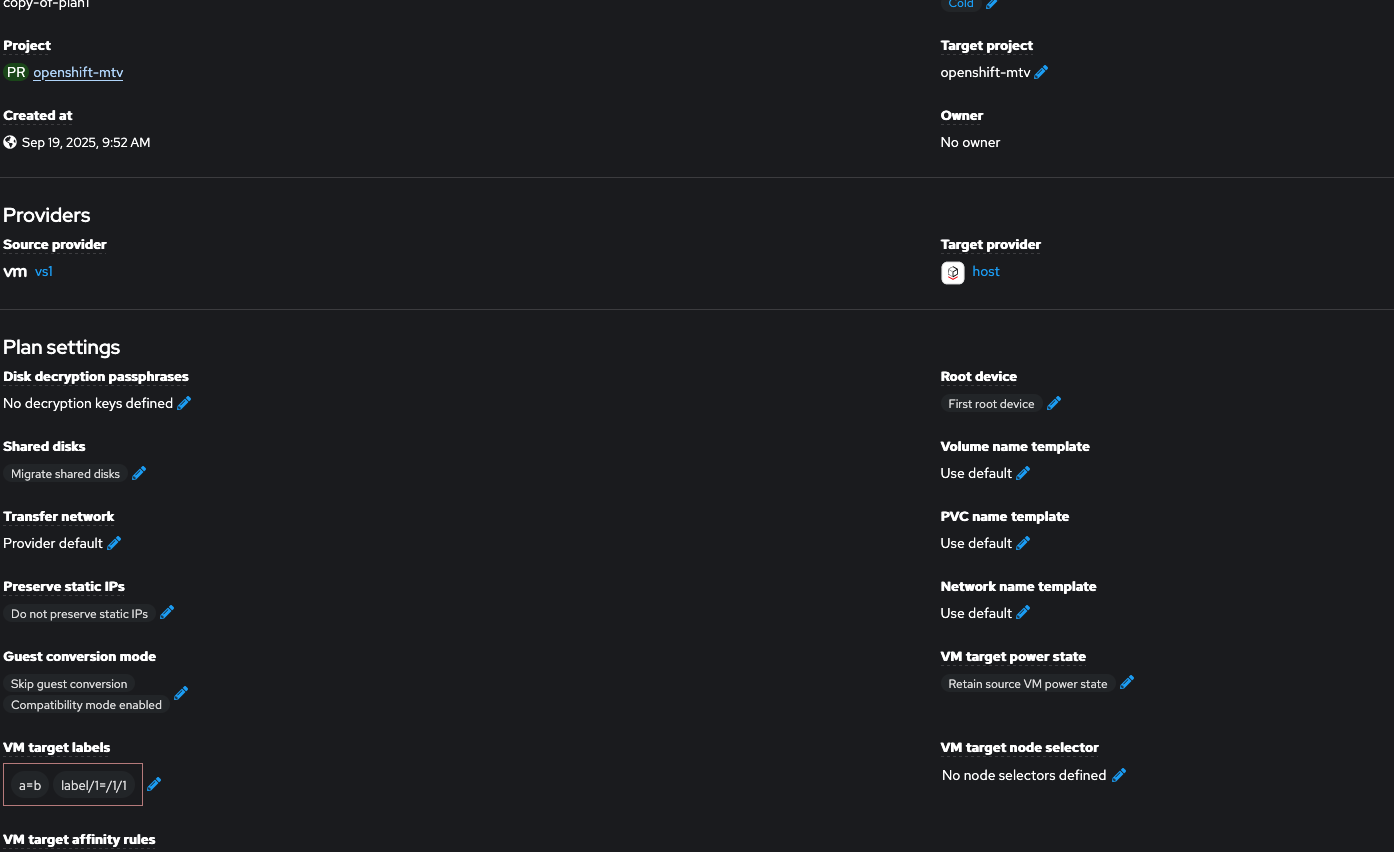Edit Network name template pencil
This screenshot has height=852, width=1394.
click(1023, 613)
